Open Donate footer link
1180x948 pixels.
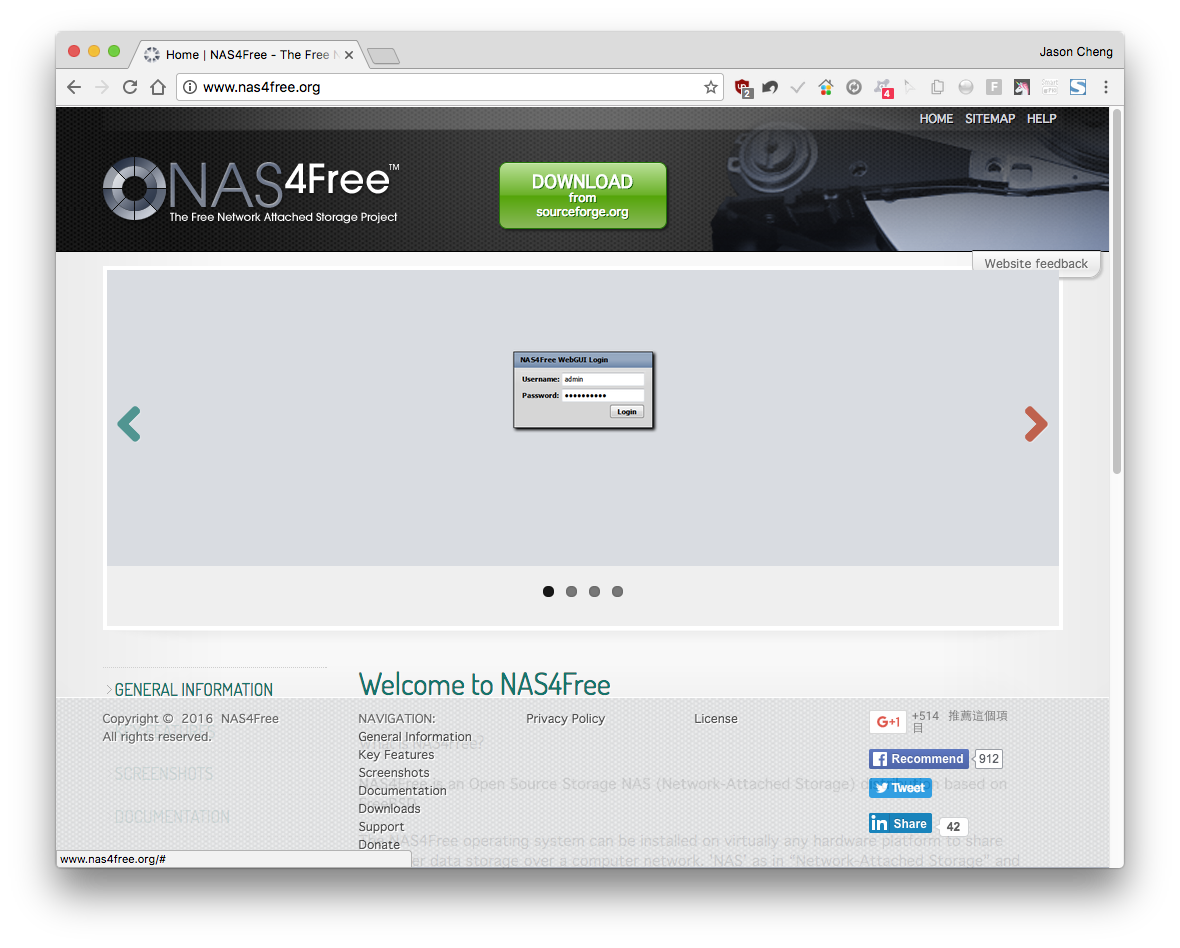379,844
